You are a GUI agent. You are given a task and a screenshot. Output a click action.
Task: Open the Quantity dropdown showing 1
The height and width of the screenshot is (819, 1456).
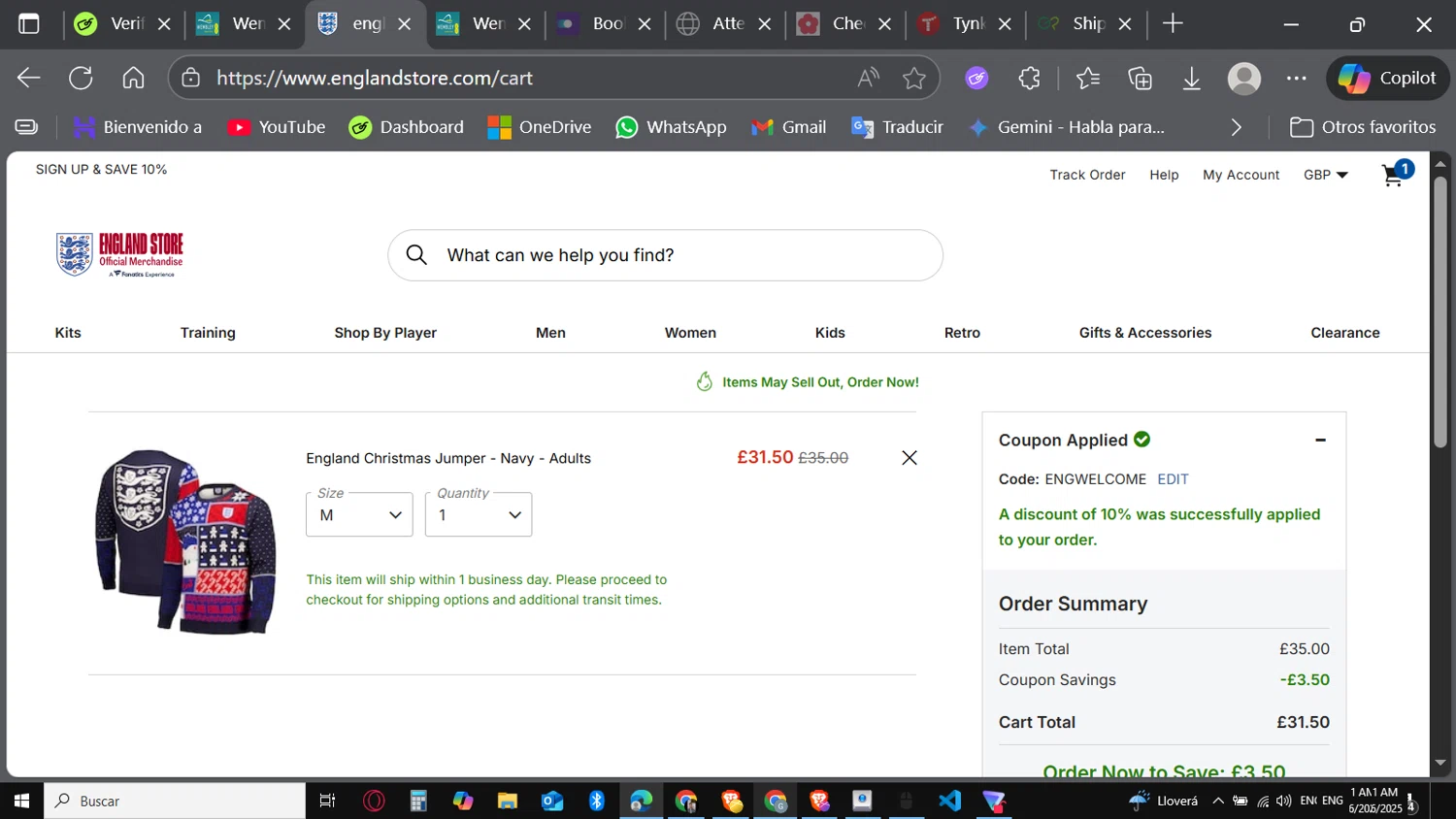[479, 514]
